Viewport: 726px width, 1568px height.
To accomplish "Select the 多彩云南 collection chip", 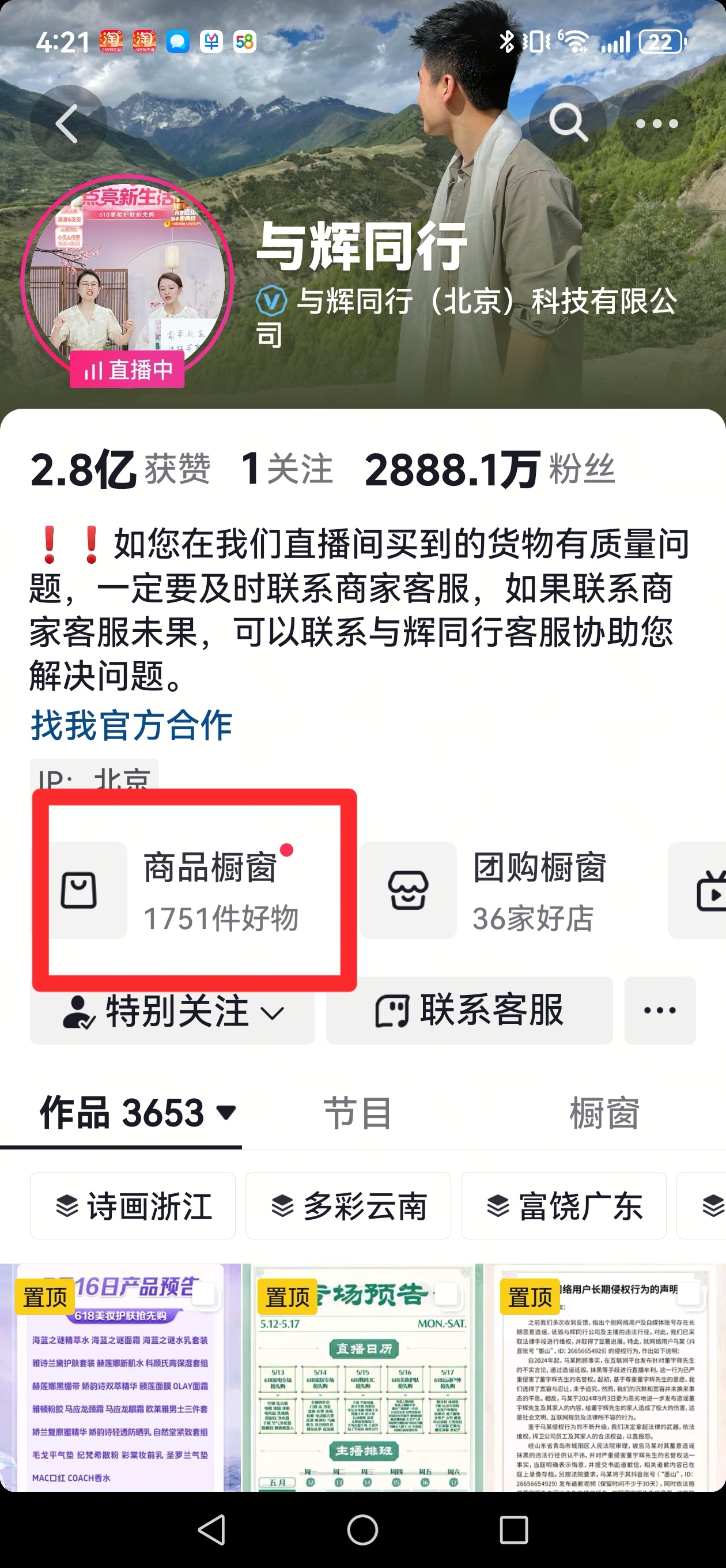I will pos(348,1206).
